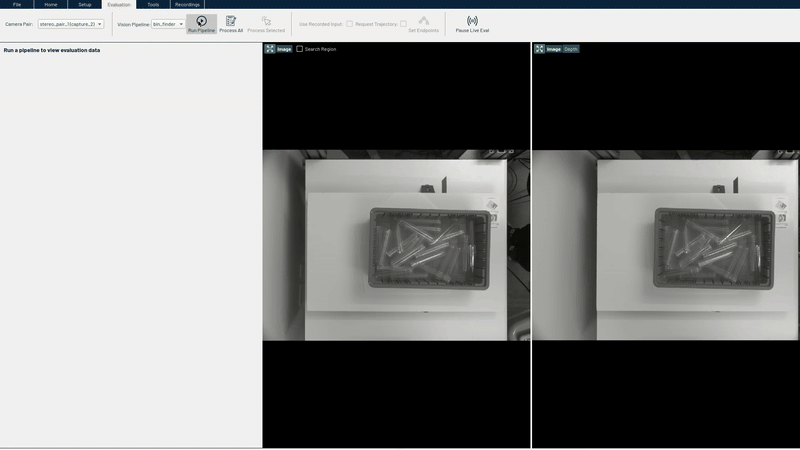Enable the Search Region checkbox
Viewport: 800px width, 450px height.
point(300,48)
